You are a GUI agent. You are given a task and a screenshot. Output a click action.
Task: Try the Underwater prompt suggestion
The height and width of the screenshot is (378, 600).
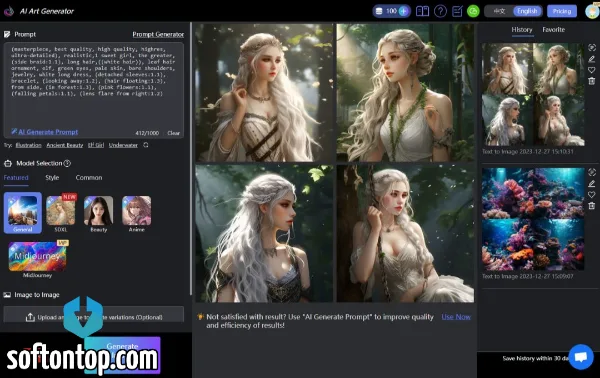(x=123, y=145)
